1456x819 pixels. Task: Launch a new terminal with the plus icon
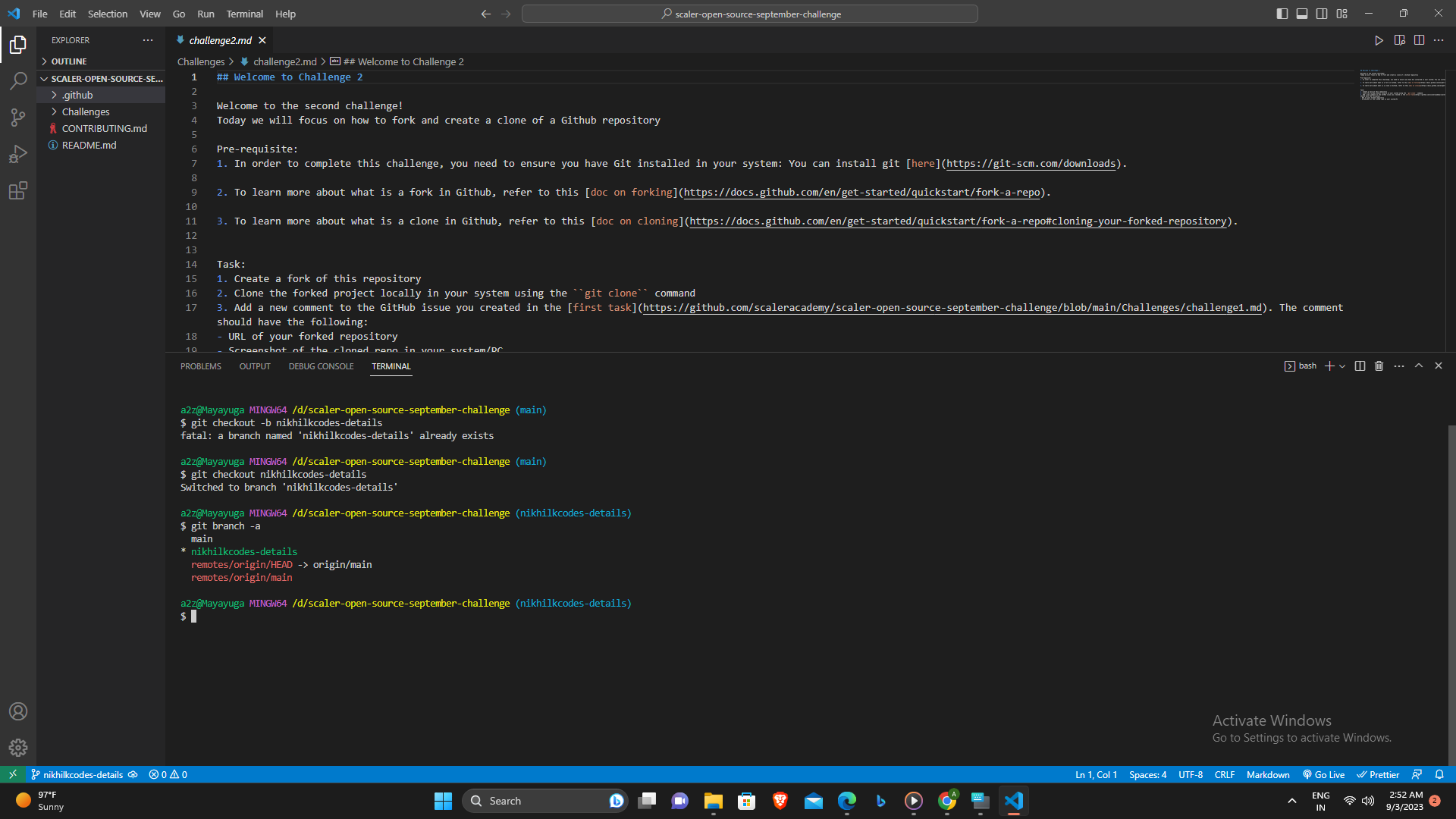click(x=1329, y=366)
